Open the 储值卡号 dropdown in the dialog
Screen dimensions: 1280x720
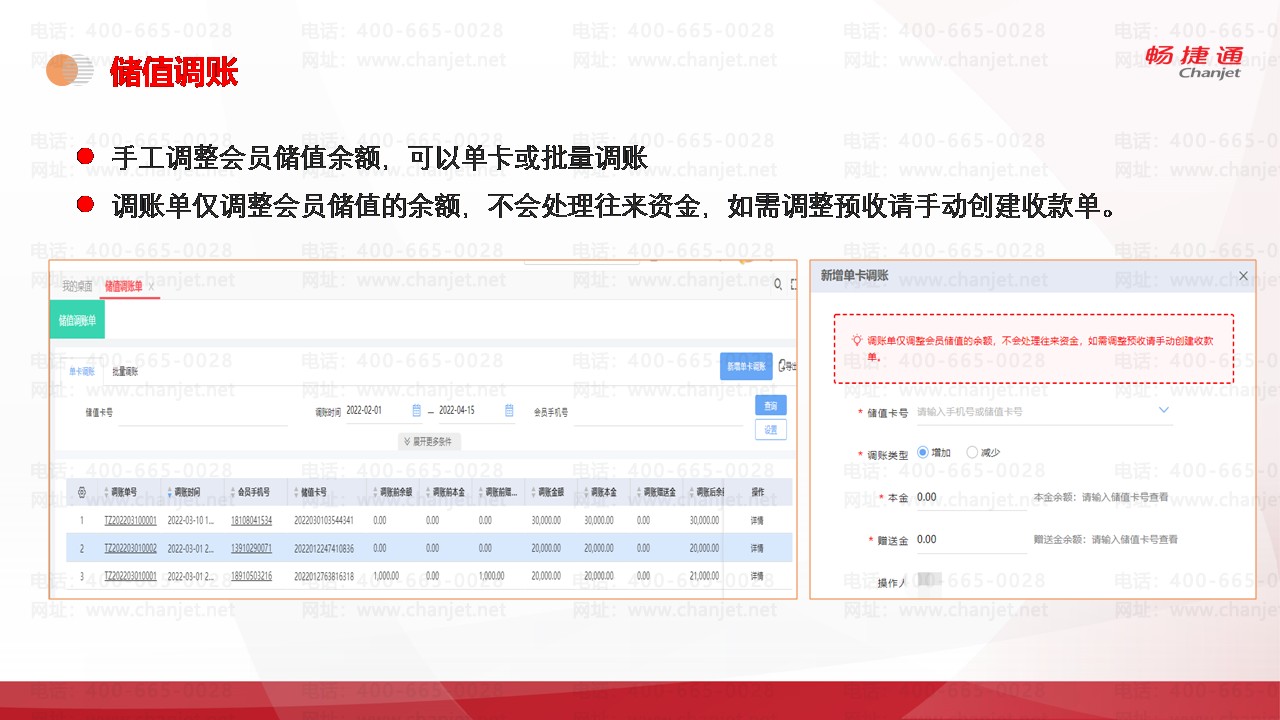(x=1164, y=410)
